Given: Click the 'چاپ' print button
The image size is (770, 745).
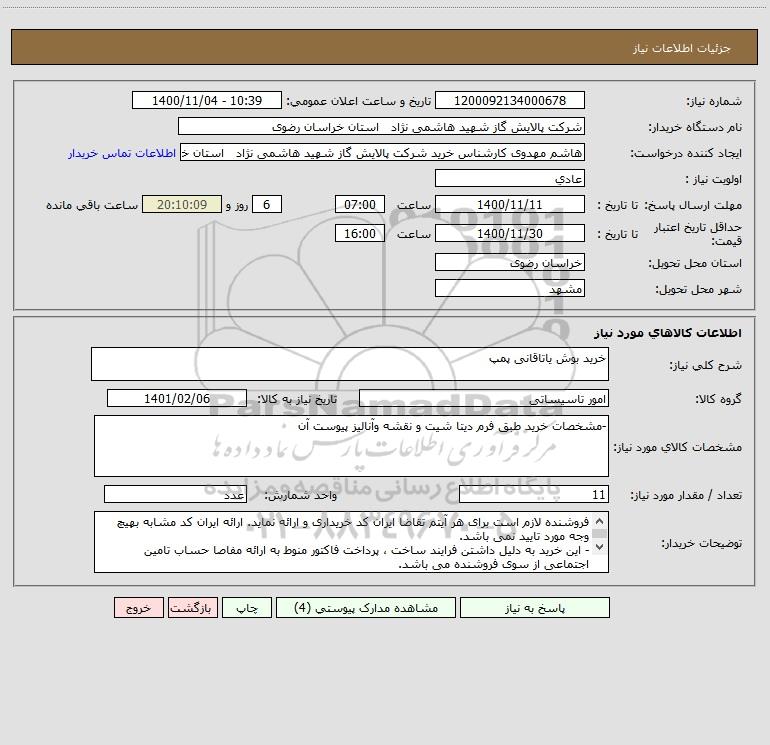Looking at the screenshot, I should tap(247, 607).
